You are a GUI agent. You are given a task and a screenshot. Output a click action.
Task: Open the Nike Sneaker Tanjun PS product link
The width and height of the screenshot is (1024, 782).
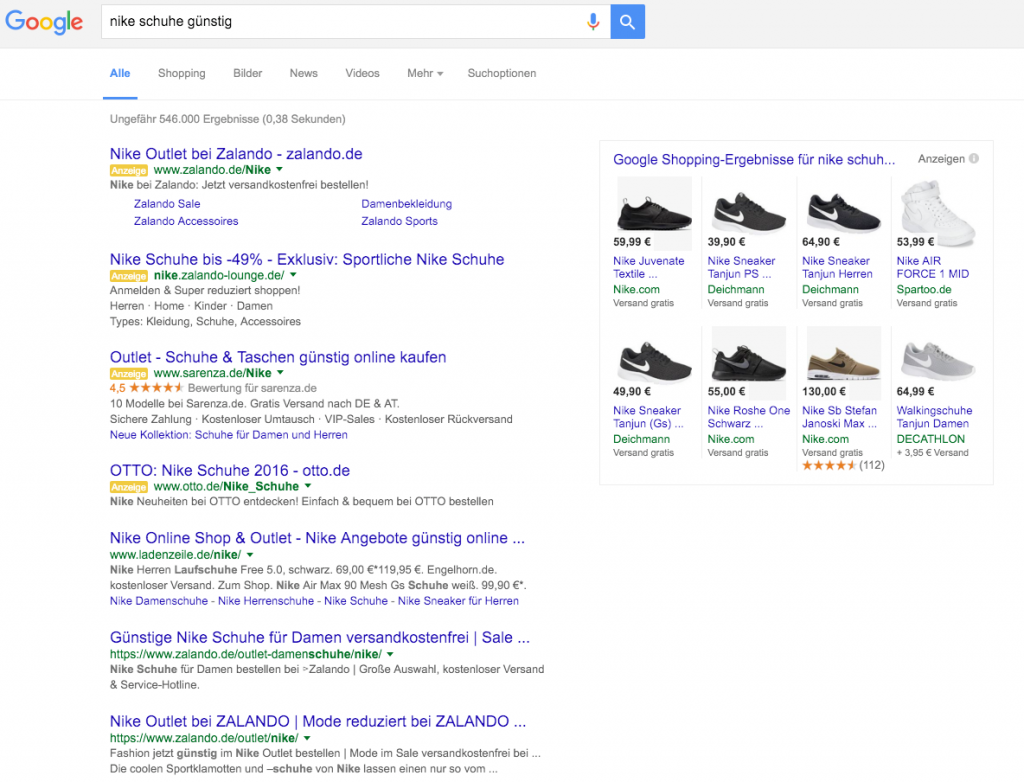point(741,267)
